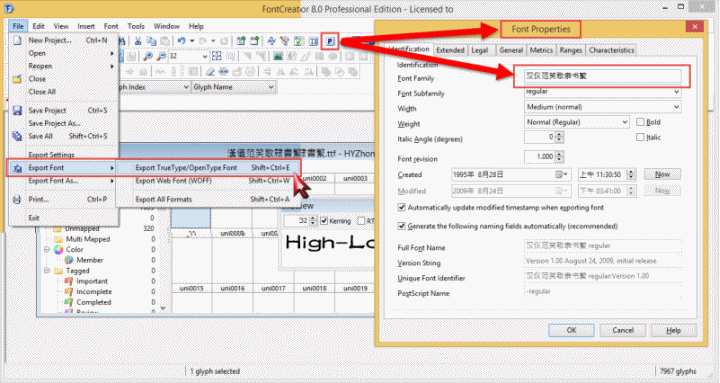Open the Glyph Index dropdown
Viewport: 720px width, 383px height.
(186, 87)
